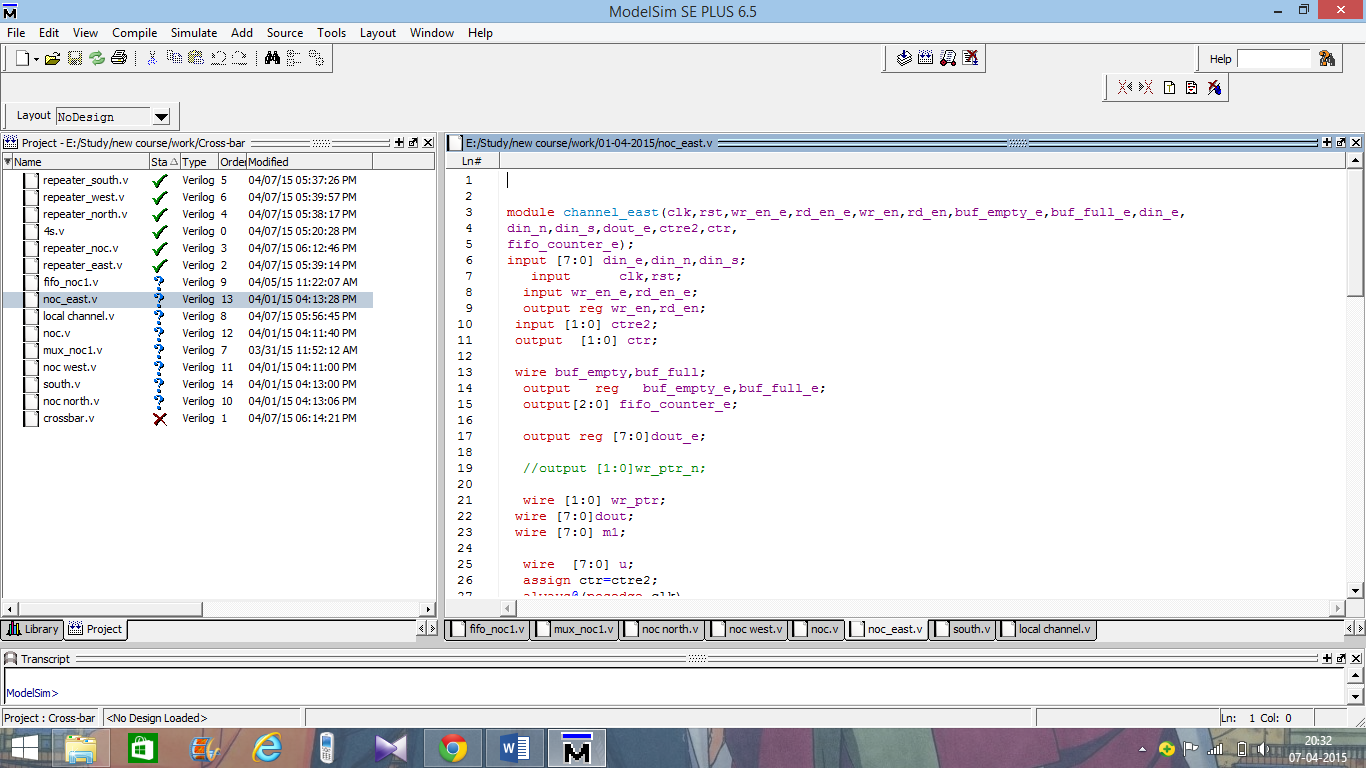Screen dimensions: 1366x768
Task: Click the Project panel plus zoom button
Action: [399, 143]
